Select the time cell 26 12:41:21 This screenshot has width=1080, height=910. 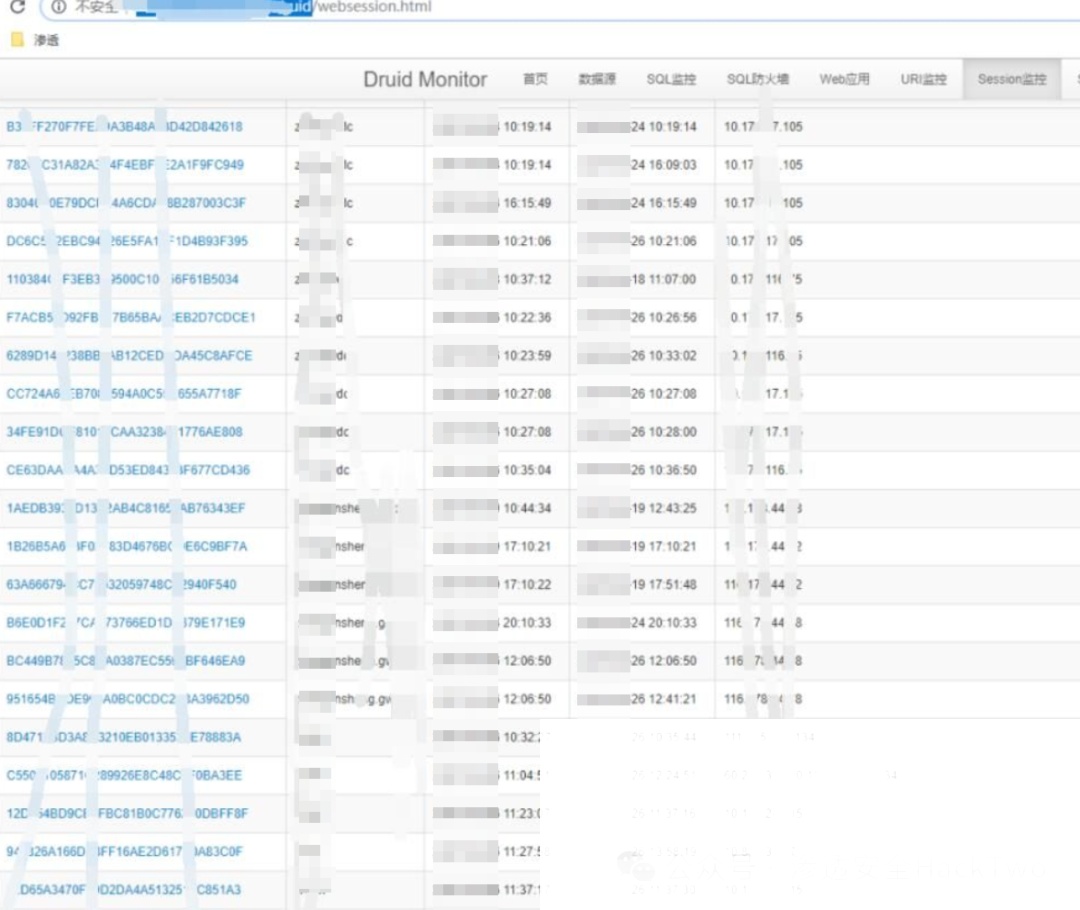click(x=664, y=699)
